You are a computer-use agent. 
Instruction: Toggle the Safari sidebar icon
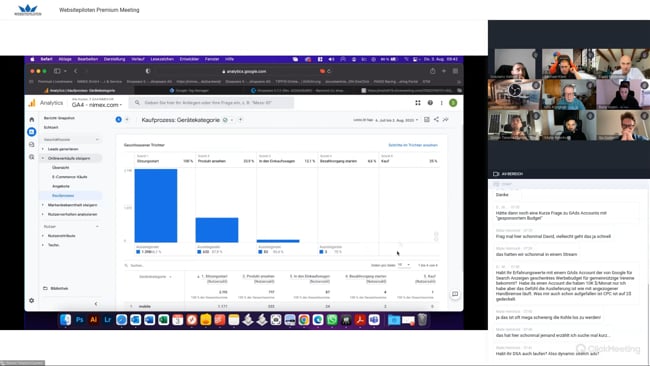[x=58, y=71]
